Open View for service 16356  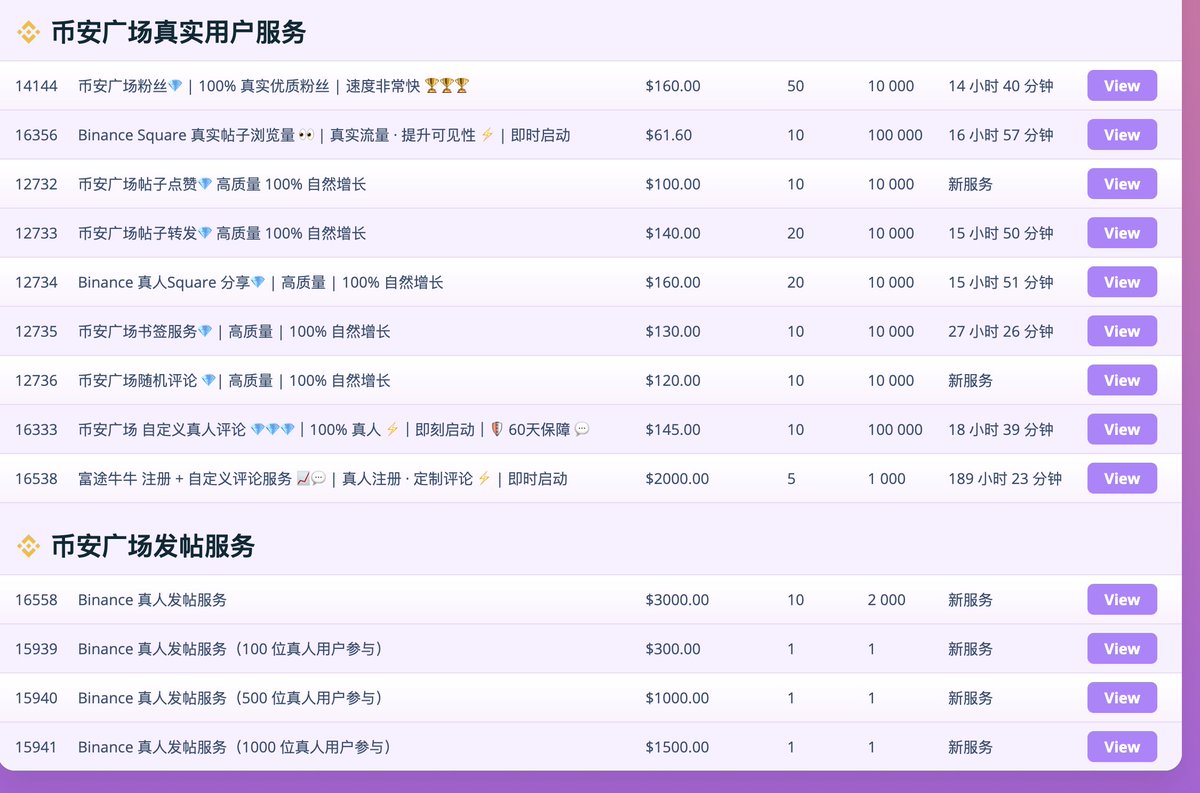click(1122, 135)
